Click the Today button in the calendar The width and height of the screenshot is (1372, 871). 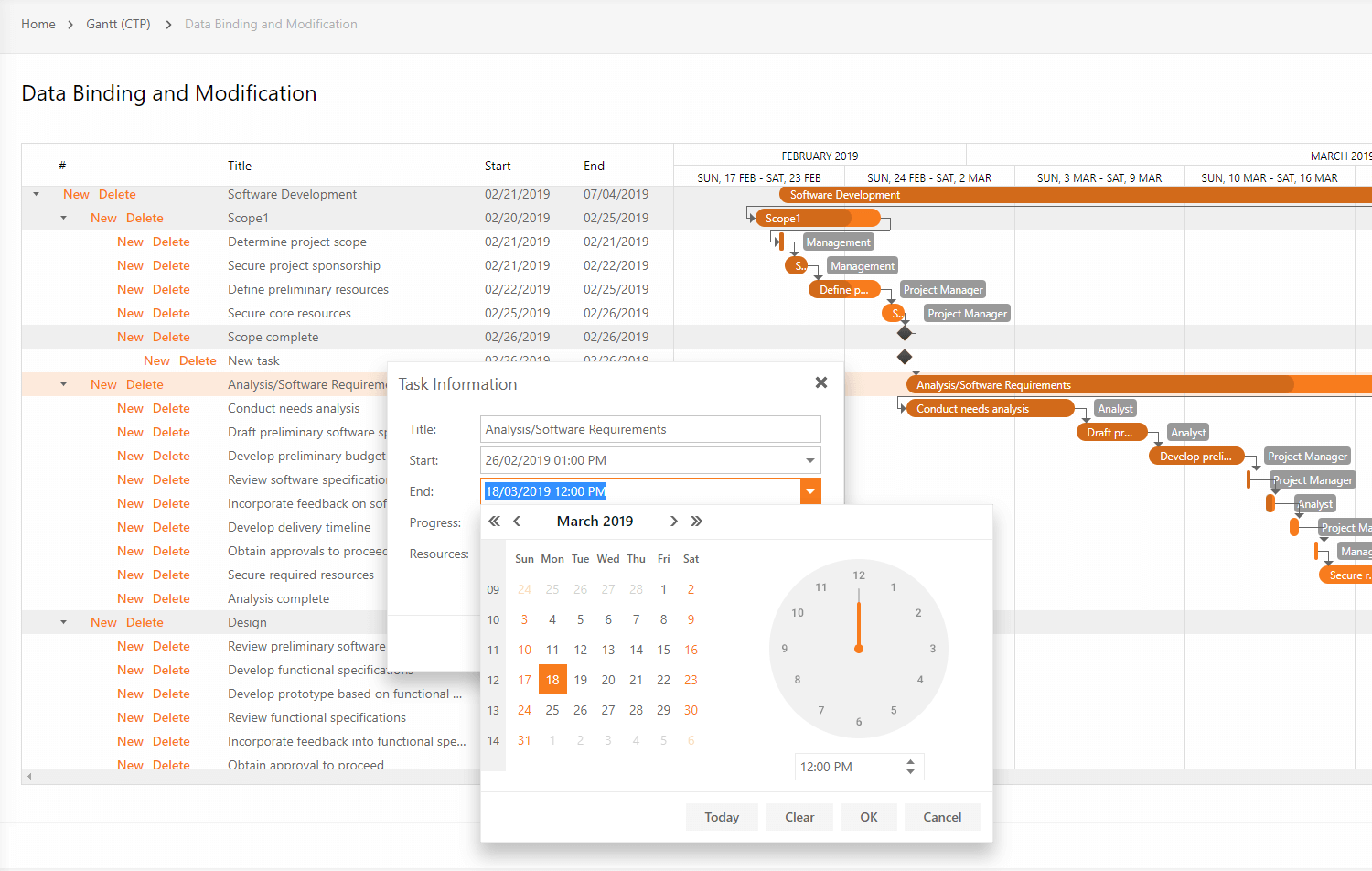722,816
